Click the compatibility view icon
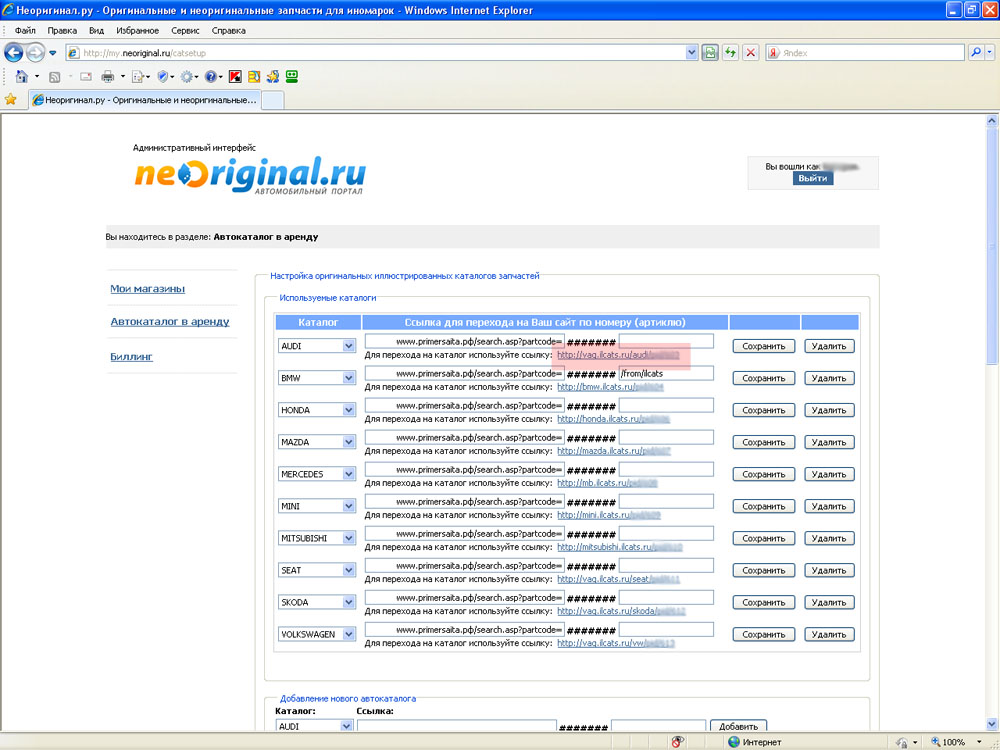The image size is (1000, 750). click(710, 53)
